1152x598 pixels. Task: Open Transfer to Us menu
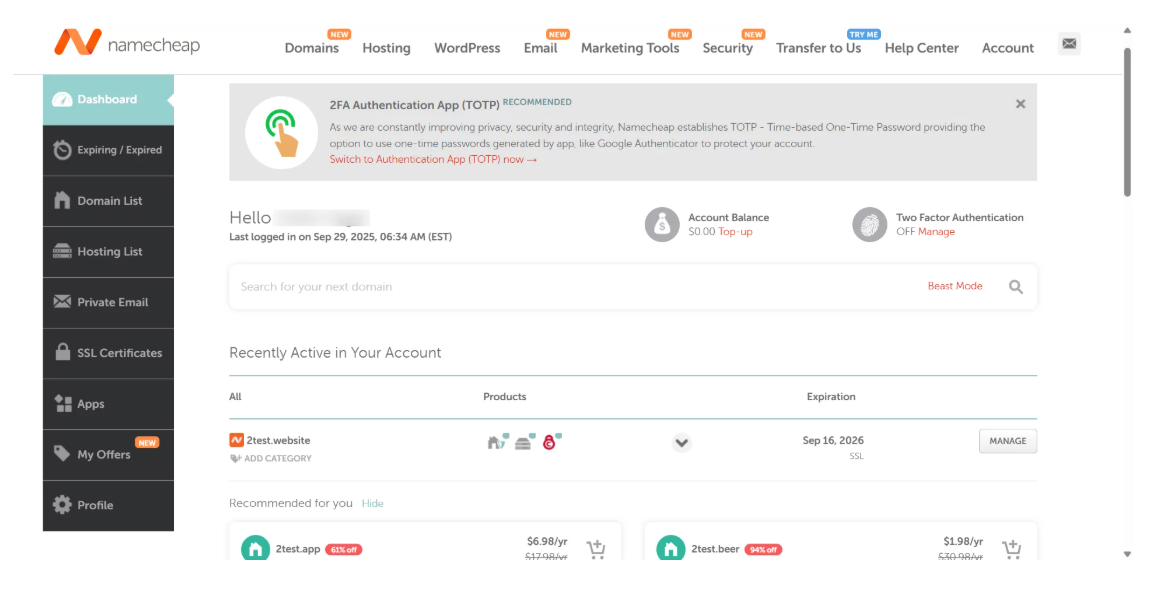818,48
